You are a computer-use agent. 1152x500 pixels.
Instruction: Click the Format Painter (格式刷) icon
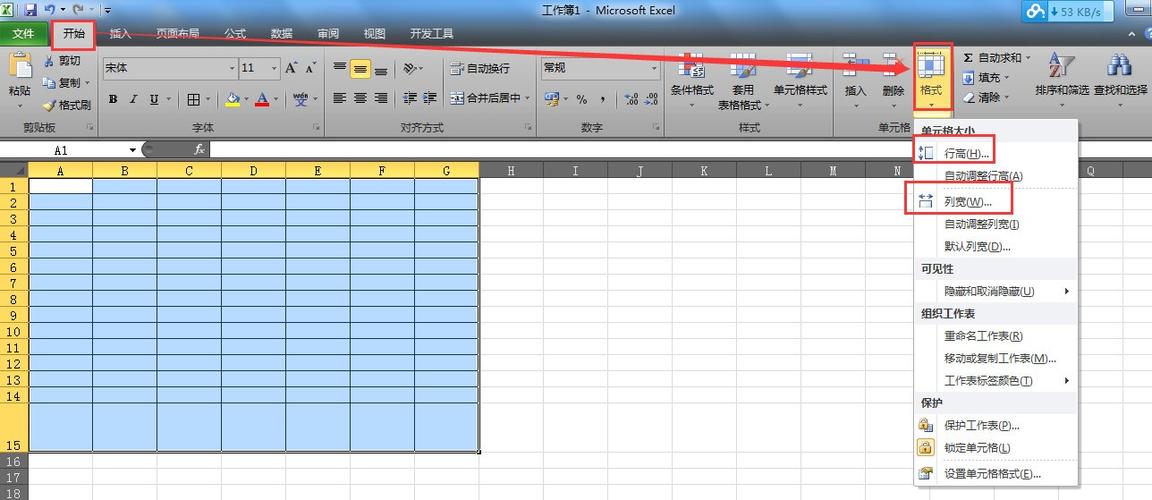click(48, 106)
